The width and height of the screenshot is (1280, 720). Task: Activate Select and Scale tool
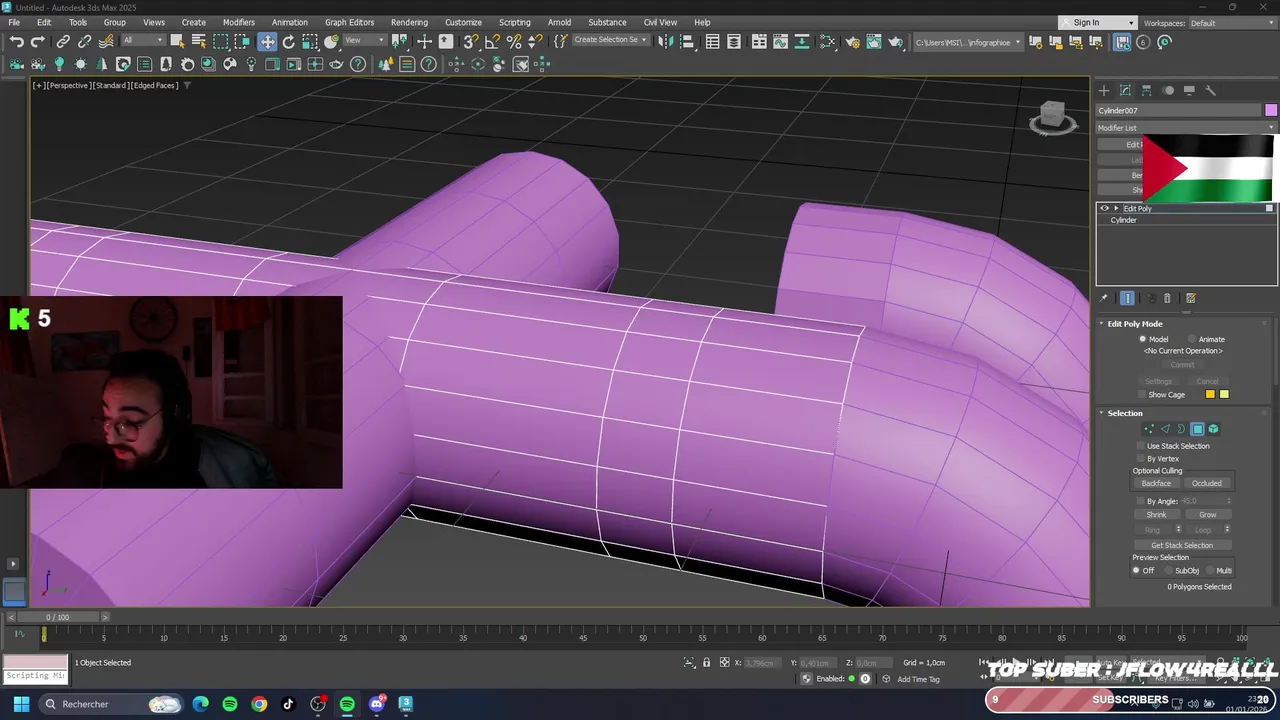tap(310, 41)
